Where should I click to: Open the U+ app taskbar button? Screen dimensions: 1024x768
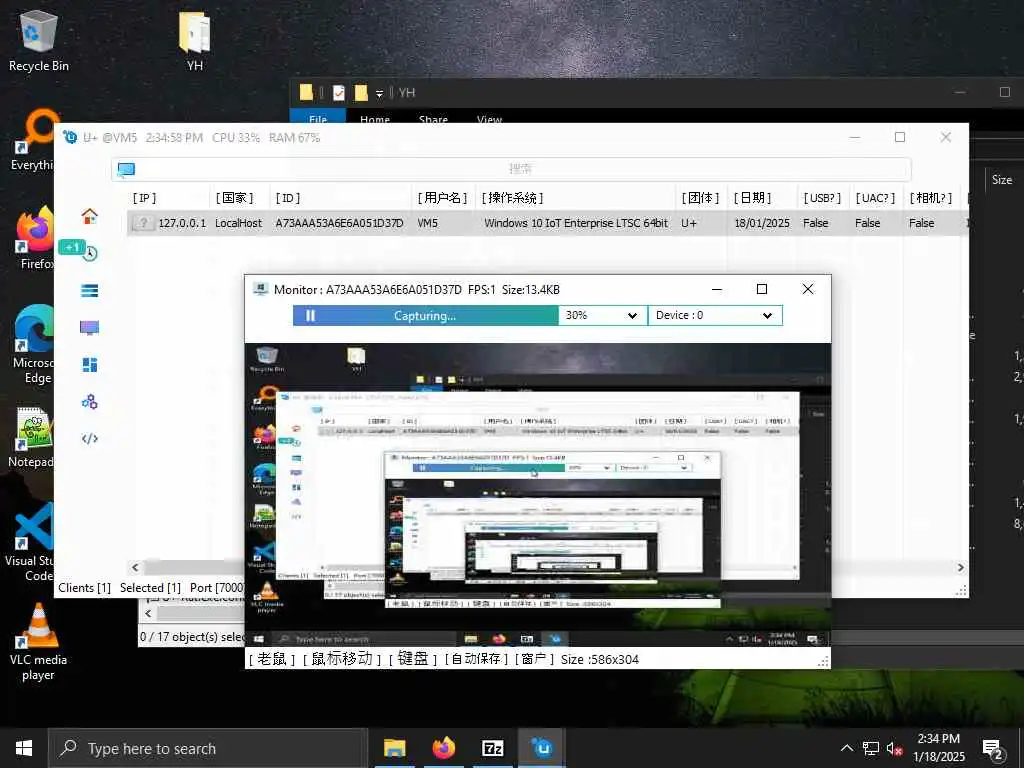(x=541, y=748)
